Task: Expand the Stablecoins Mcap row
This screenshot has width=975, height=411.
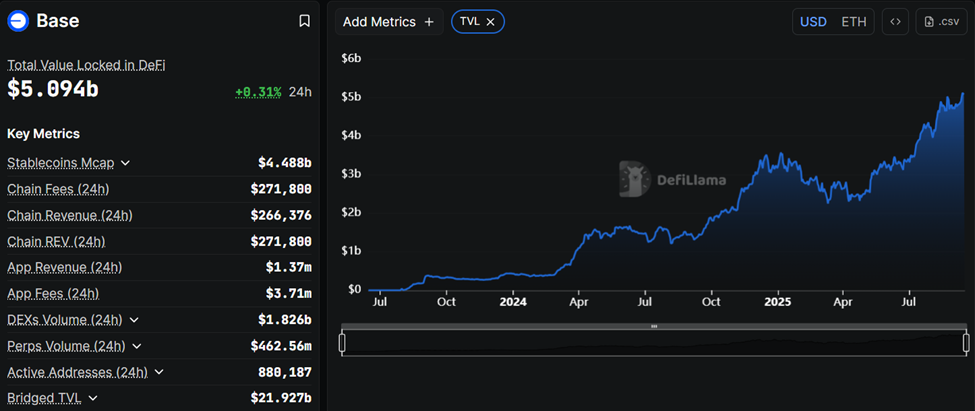Action: click(125, 163)
